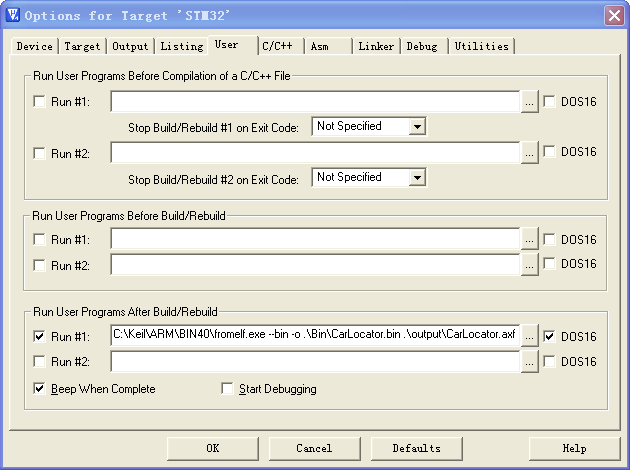This screenshot has width=630, height=470.
Task: Enable Run #2 before Build/Rebuild checkbox
Action: click(x=39, y=265)
